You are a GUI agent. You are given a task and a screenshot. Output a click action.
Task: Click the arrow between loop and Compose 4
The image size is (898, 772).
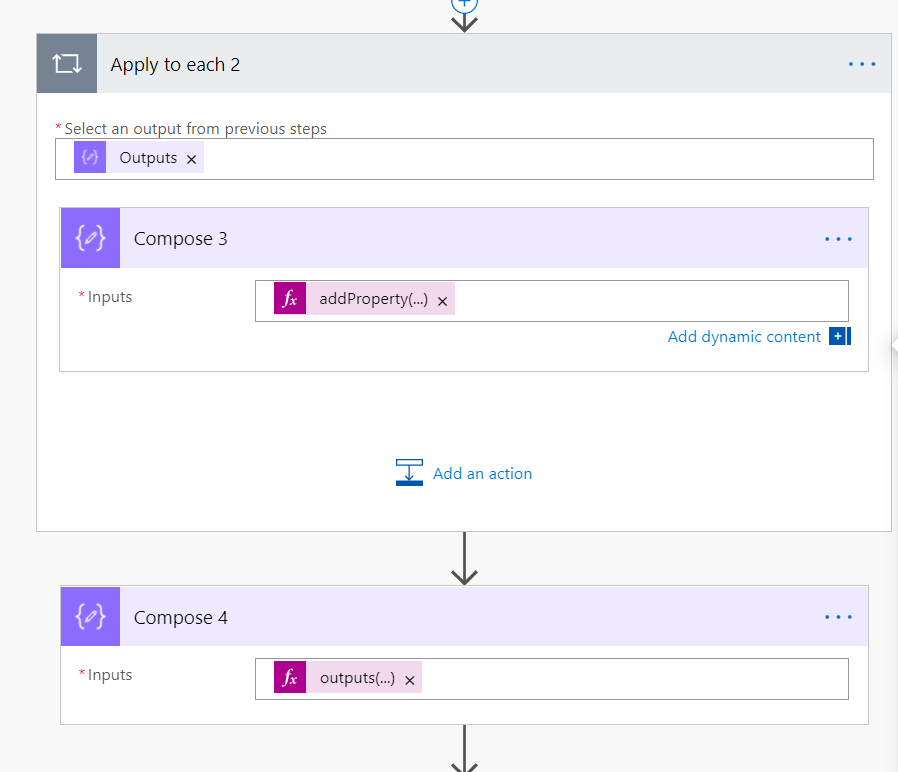click(464, 558)
